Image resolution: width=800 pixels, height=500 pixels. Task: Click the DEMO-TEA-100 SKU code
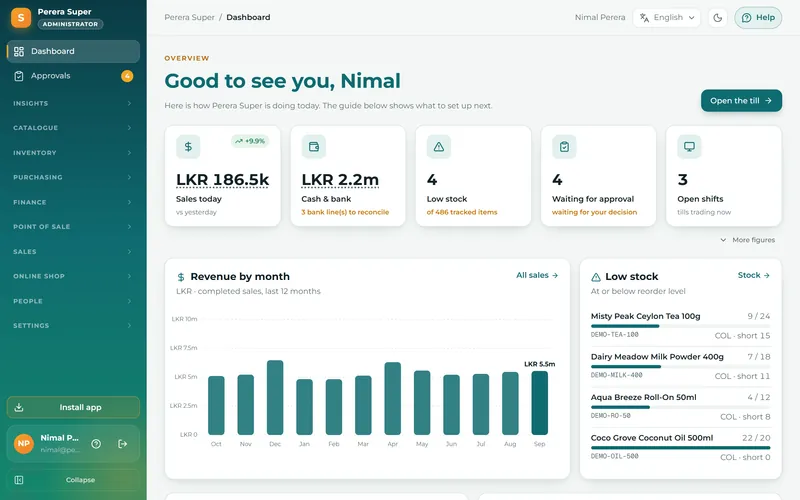[x=614, y=335]
